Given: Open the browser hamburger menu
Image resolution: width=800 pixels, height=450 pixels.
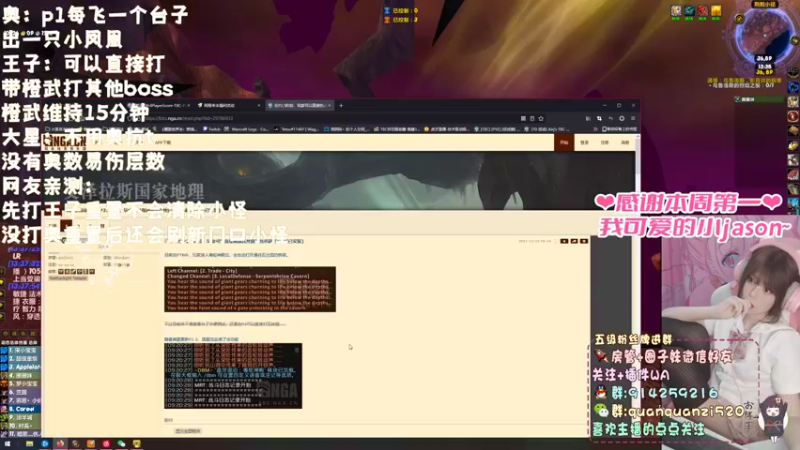Looking at the screenshot, I should pyautogui.click(x=633, y=118).
